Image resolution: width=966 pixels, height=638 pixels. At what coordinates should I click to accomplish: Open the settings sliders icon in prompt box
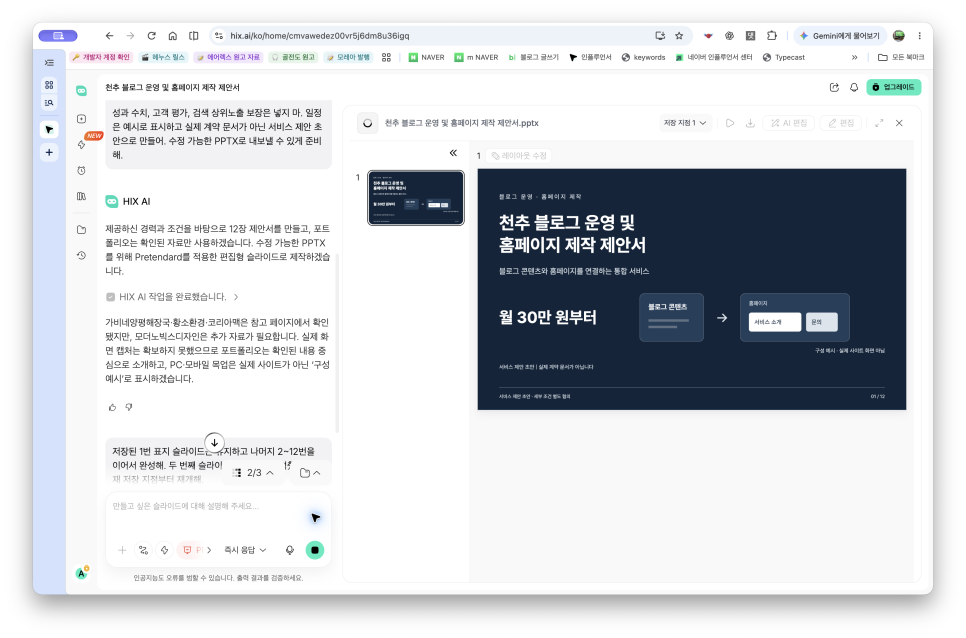144,550
